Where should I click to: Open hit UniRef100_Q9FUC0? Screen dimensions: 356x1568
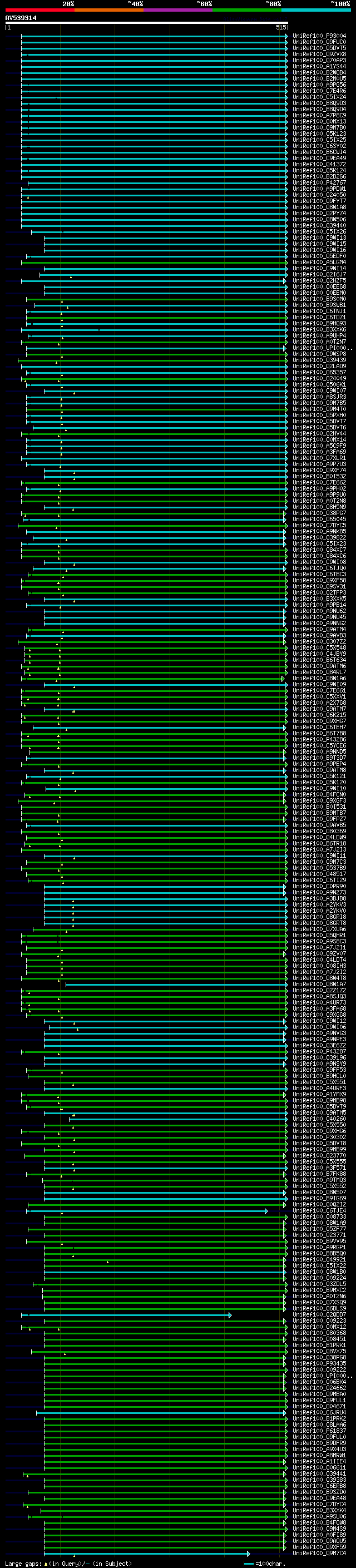(319, 42)
